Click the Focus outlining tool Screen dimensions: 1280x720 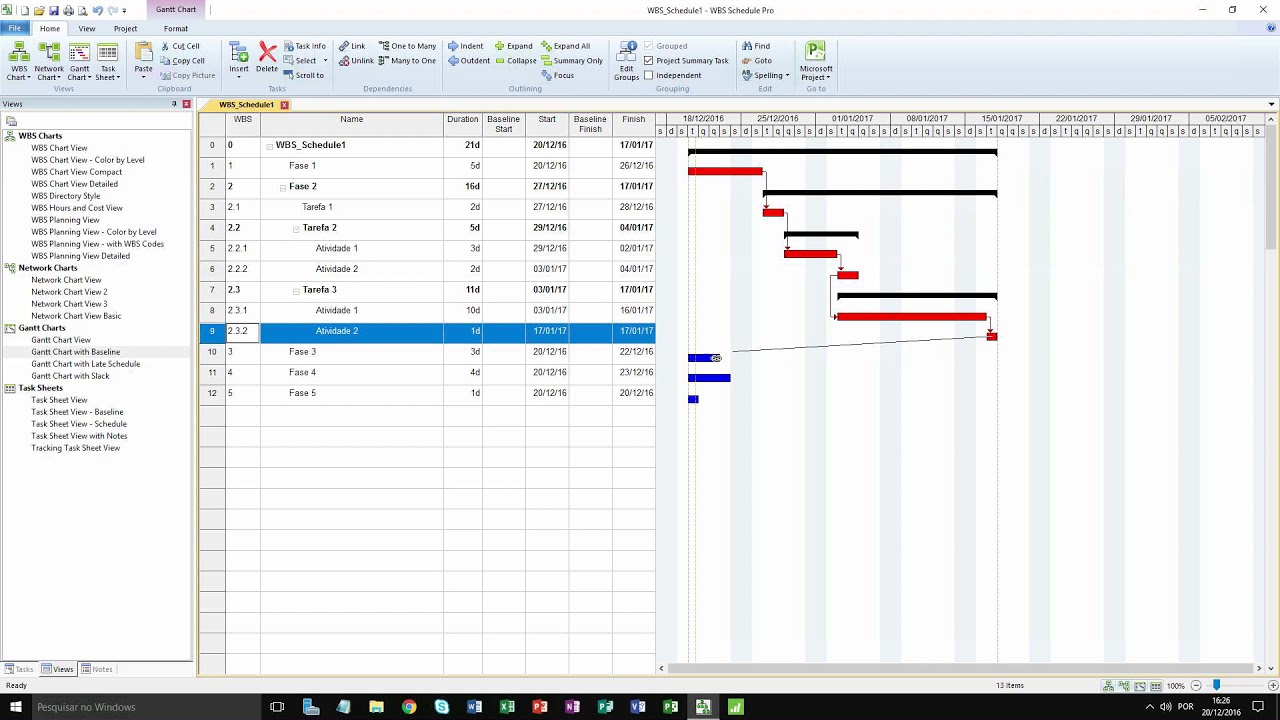(x=558, y=76)
